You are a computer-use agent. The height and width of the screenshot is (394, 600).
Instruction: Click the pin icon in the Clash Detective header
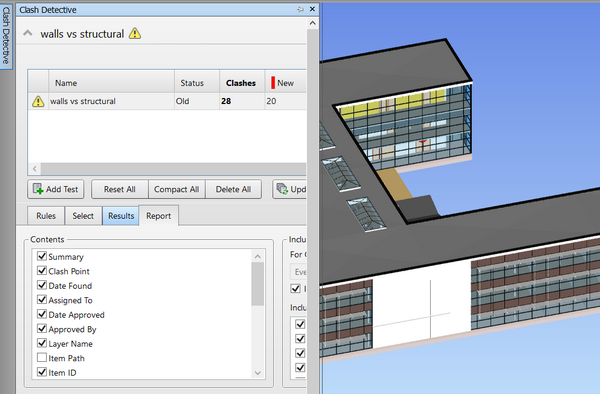point(300,10)
